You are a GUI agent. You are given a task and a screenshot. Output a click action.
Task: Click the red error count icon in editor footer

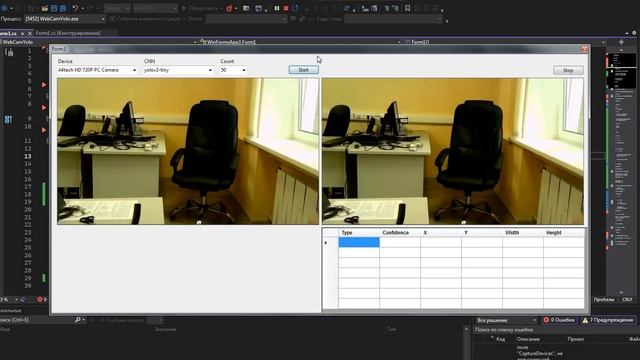pyautogui.click(x=40, y=299)
